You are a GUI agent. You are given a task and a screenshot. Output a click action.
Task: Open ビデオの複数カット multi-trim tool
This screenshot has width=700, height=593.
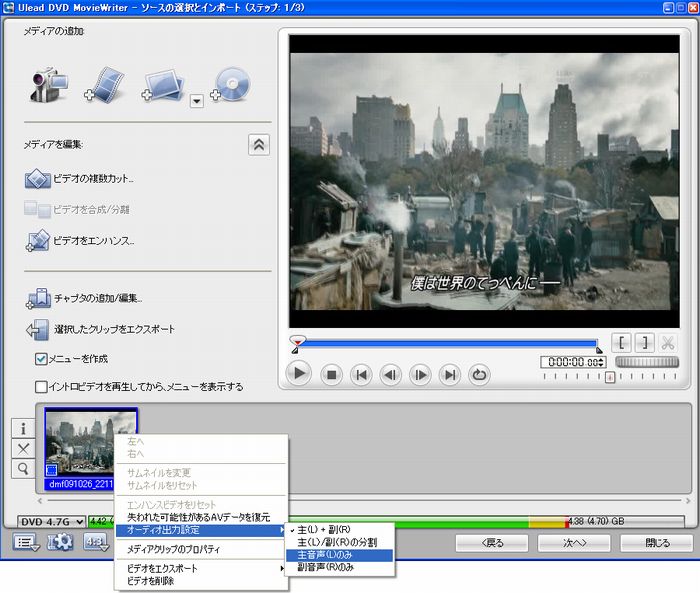(x=79, y=179)
